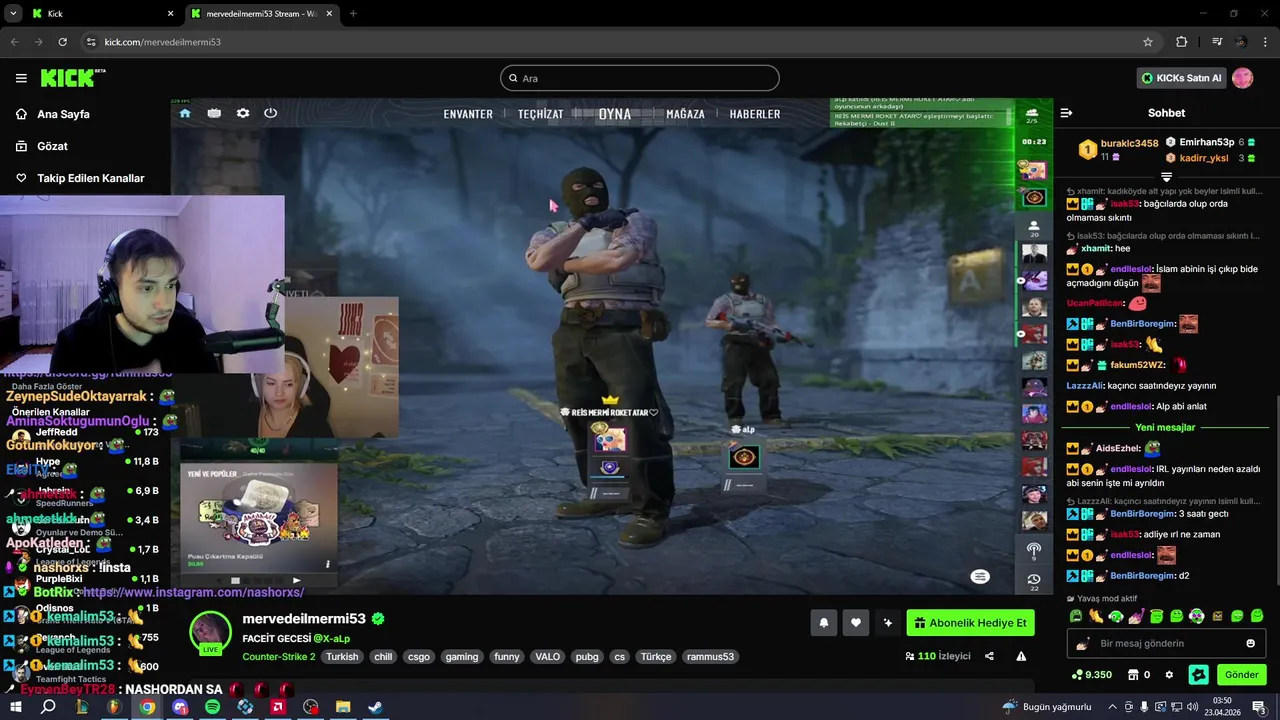
Task: Open Gözat in the sidebar
Action: 52,146
